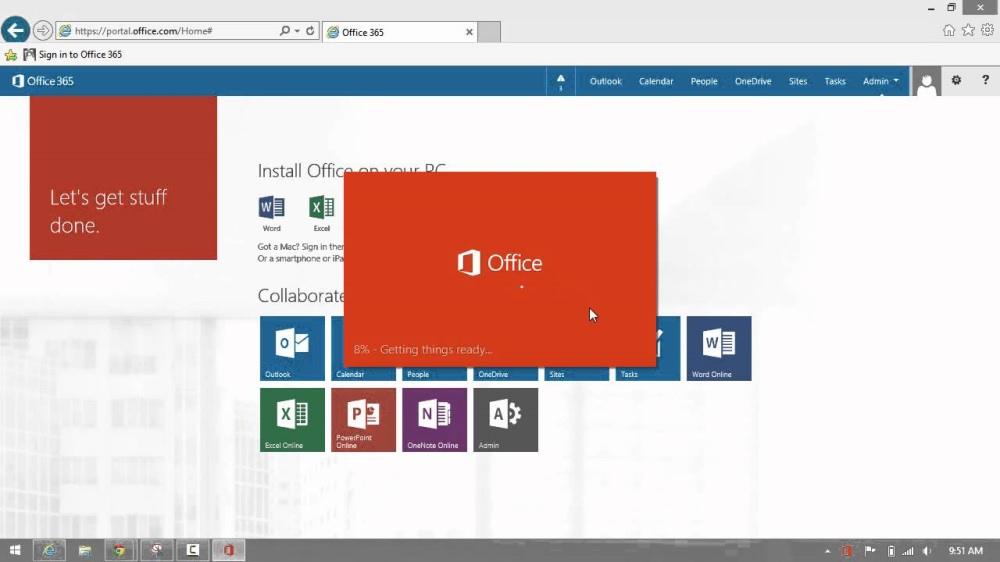The image size is (1000, 562).
Task: Click the URL address field
Action: 170,31
